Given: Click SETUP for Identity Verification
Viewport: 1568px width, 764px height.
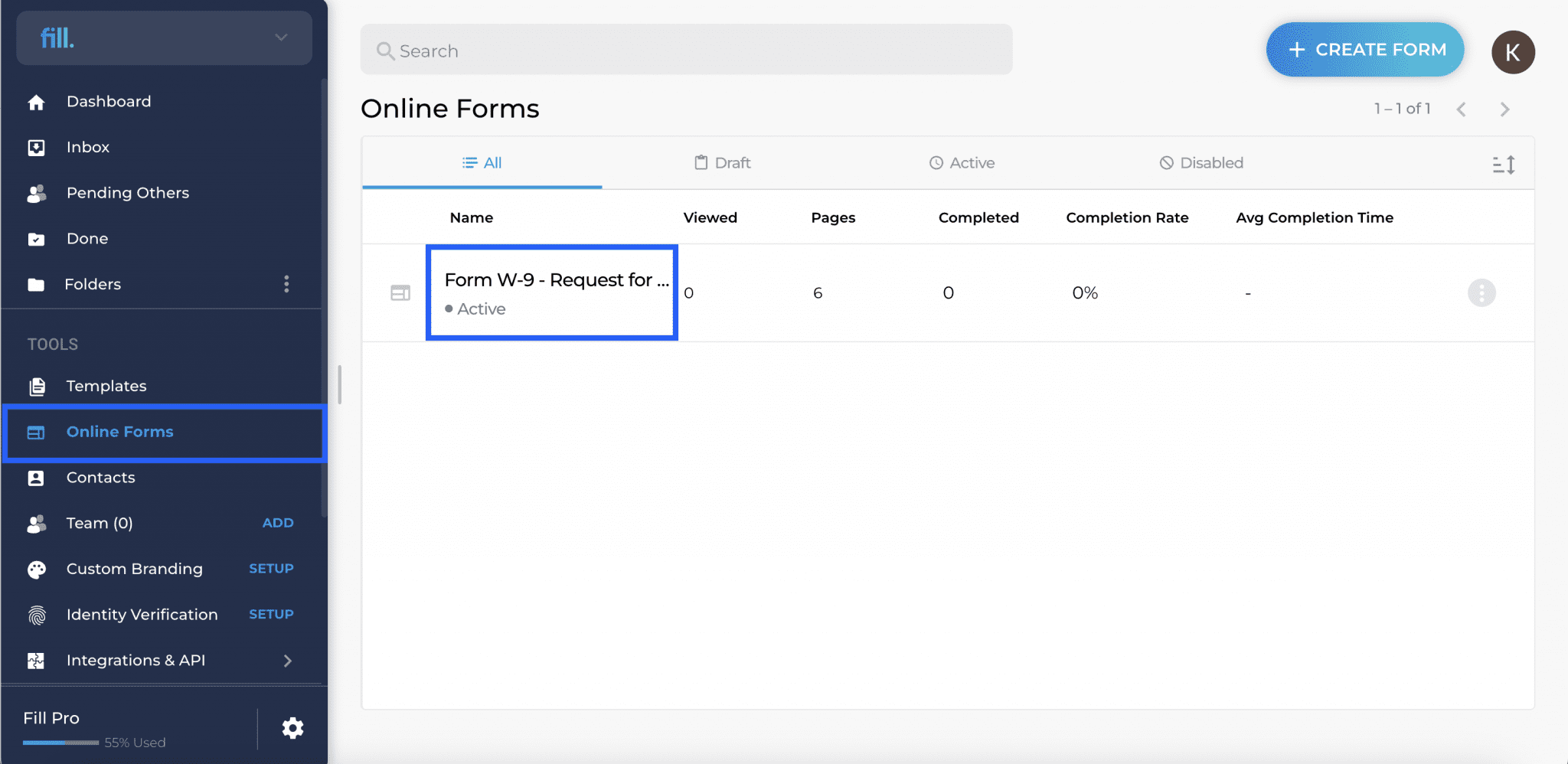Looking at the screenshot, I should (x=271, y=615).
